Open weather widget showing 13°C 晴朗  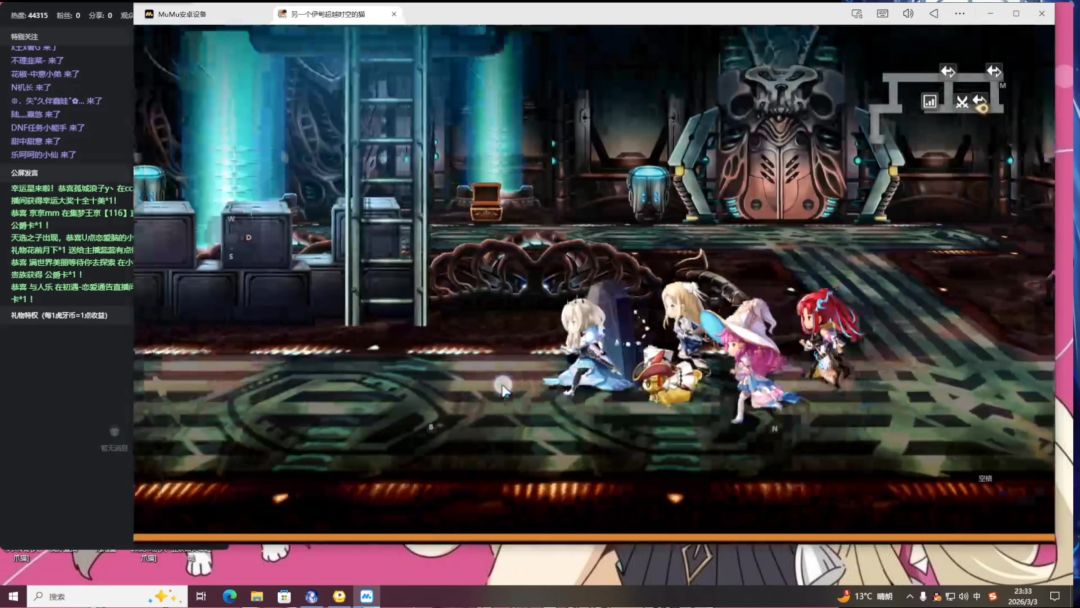click(x=865, y=596)
